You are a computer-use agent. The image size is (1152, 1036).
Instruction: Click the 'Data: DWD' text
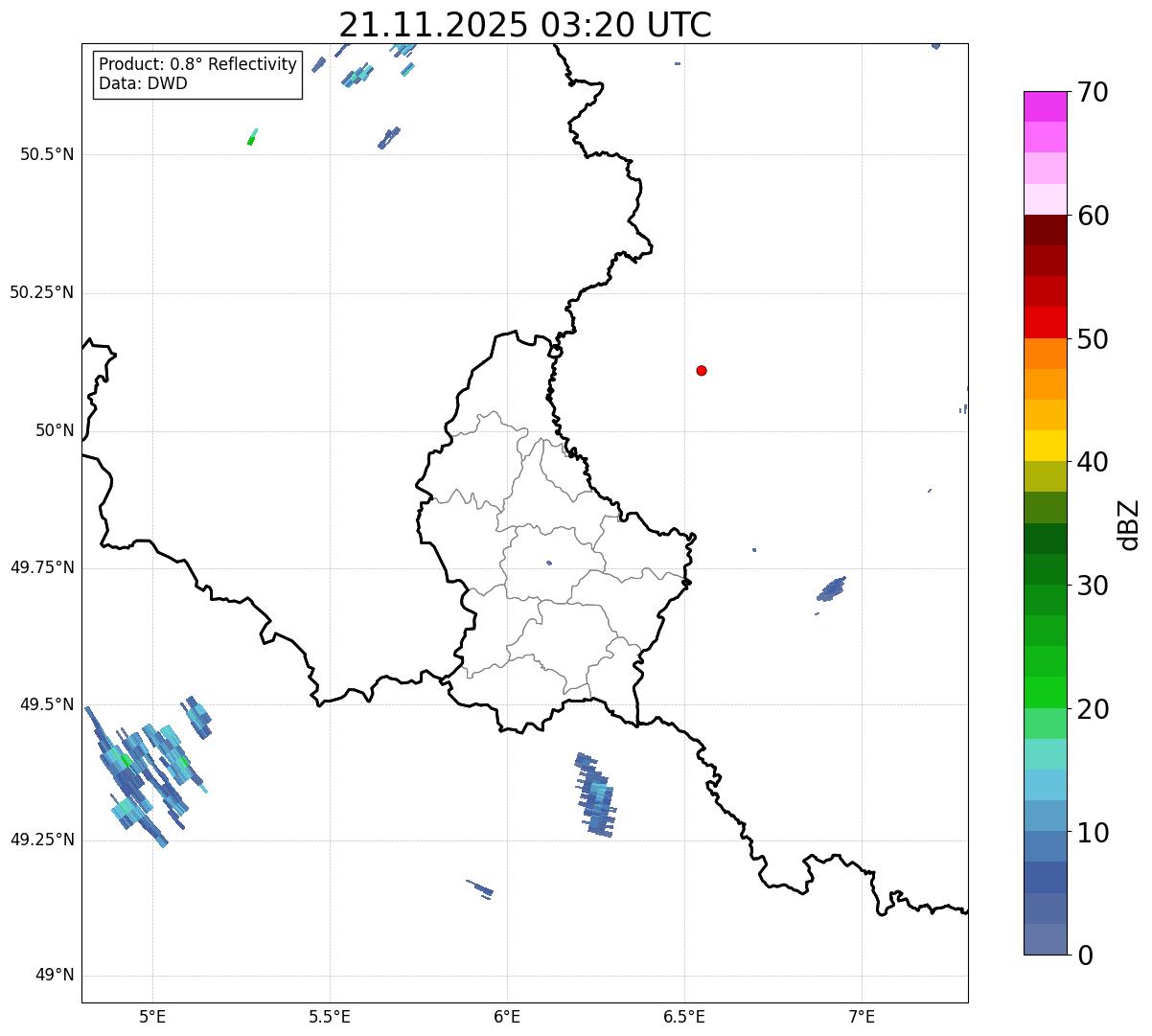click(x=143, y=83)
